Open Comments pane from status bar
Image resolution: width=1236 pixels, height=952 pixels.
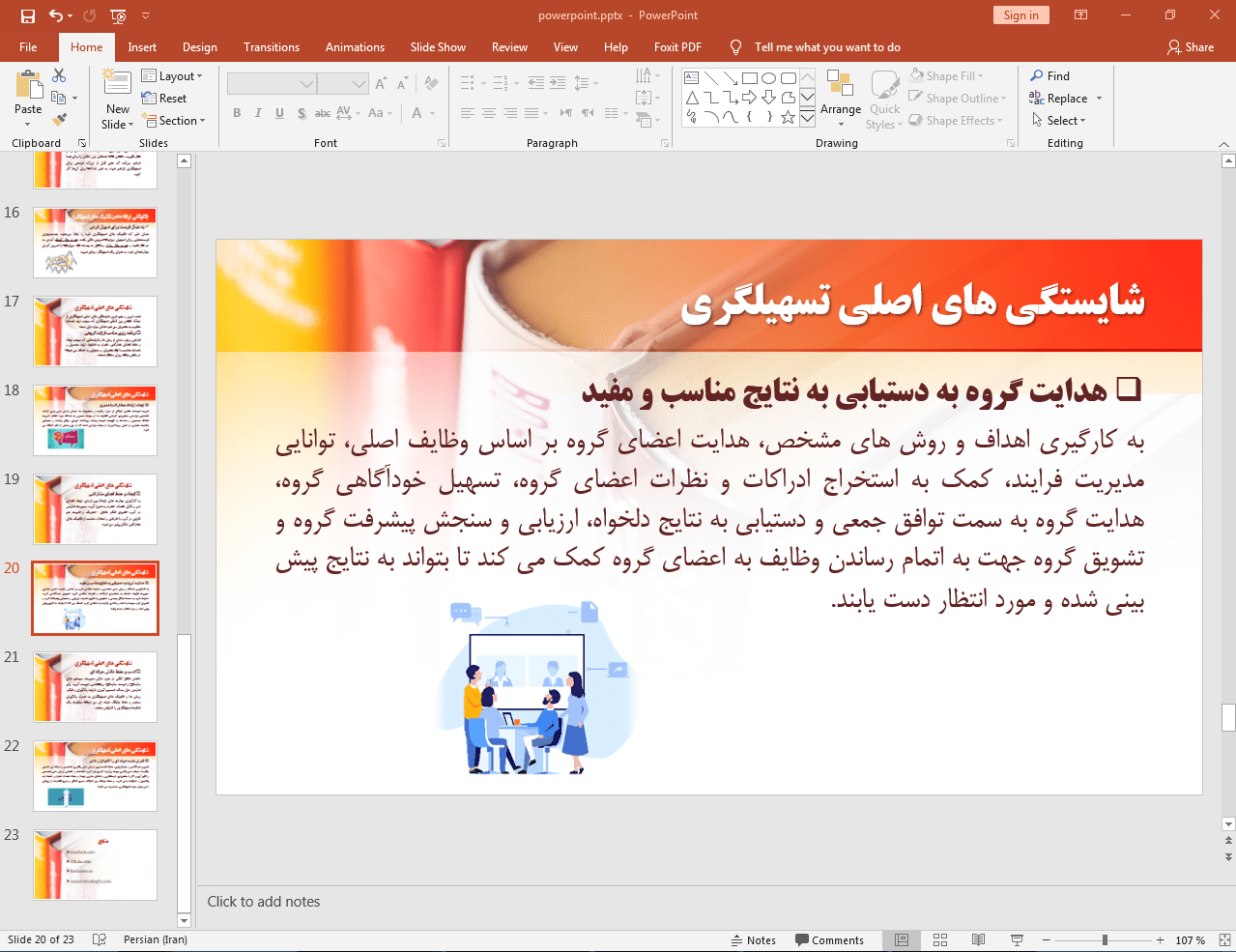(x=829, y=940)
